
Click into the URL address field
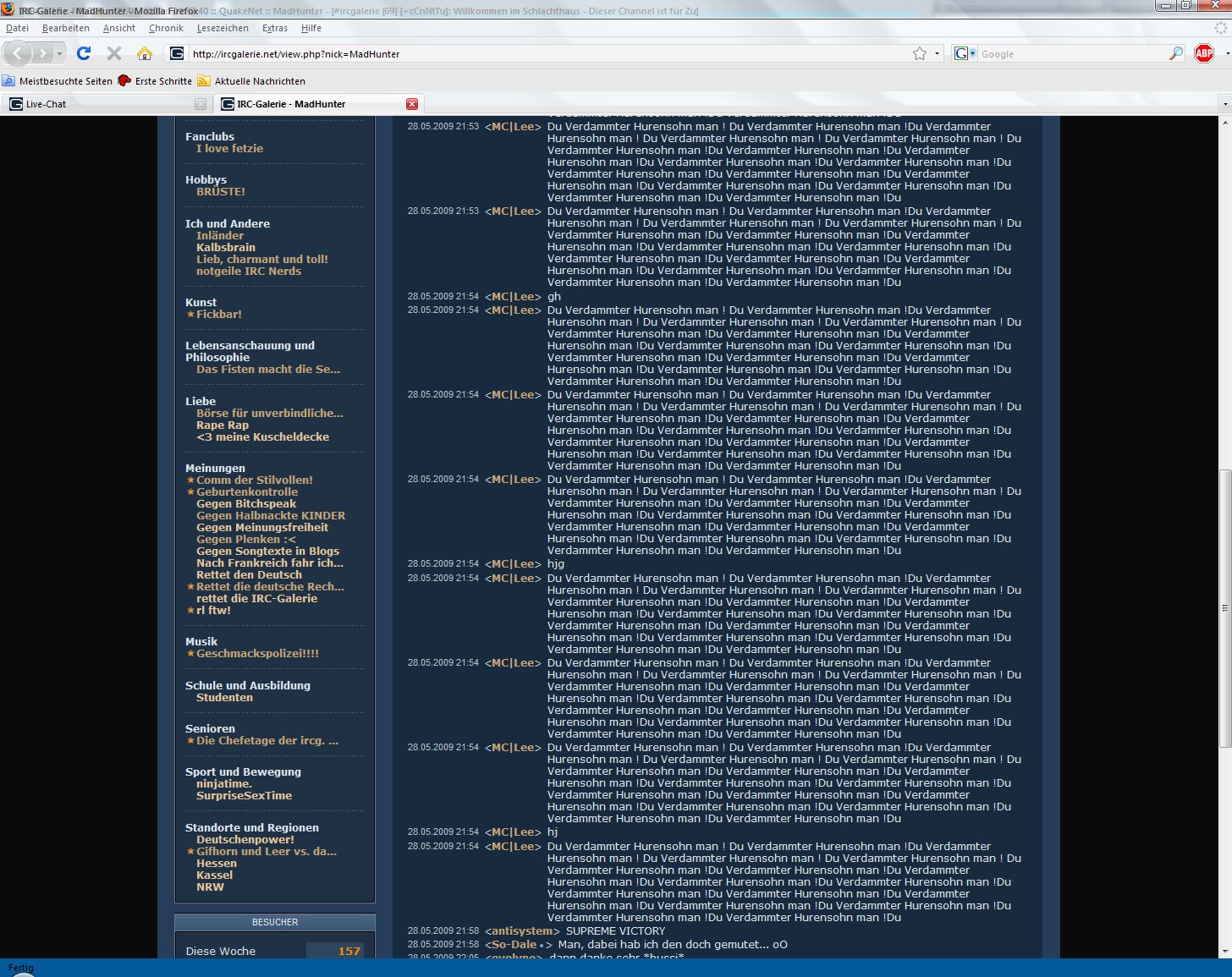(x=542, y=53)
